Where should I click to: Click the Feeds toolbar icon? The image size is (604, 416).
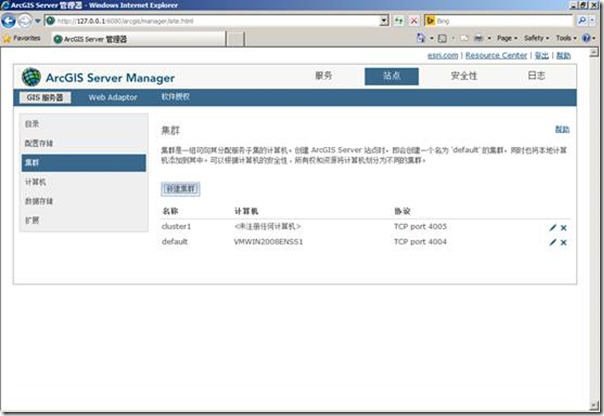click(443, 38)
